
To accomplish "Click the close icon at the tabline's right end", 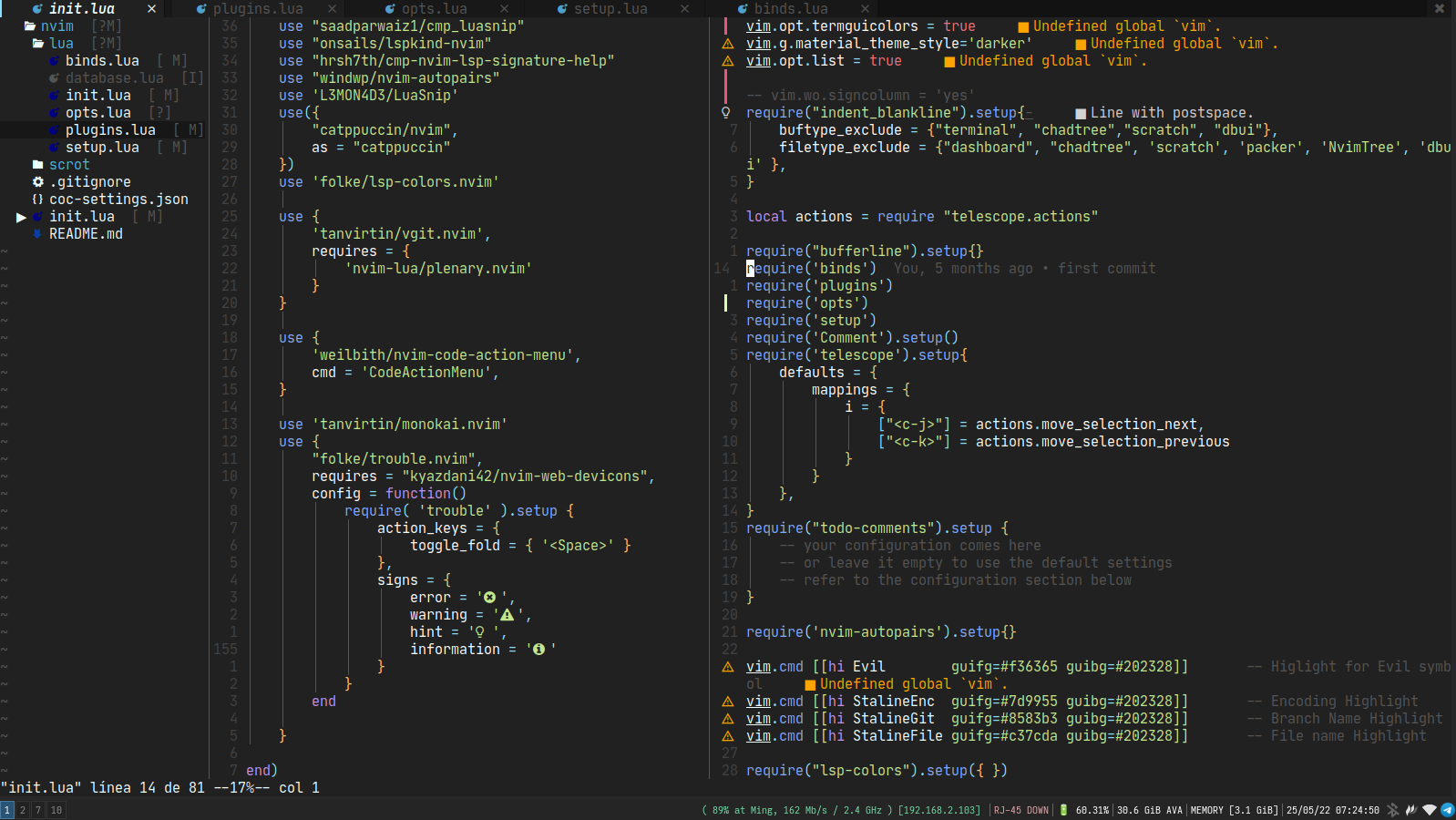I will [1440, 8].
